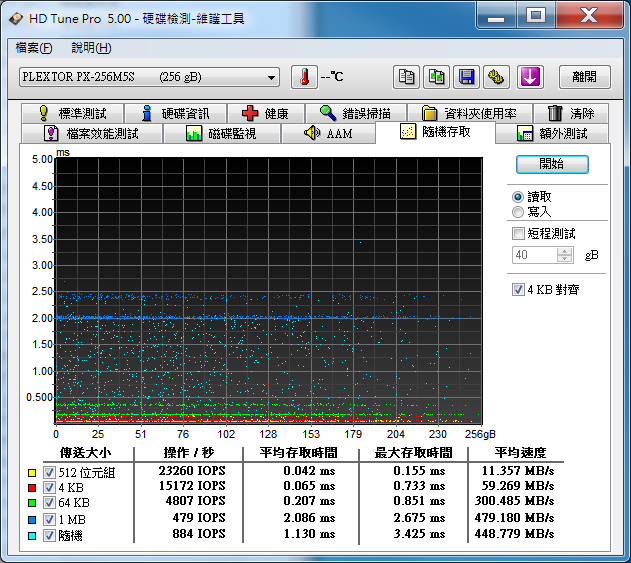Enable the 短程測試 checkbox
Screen dimensions: 631x563
518,233
